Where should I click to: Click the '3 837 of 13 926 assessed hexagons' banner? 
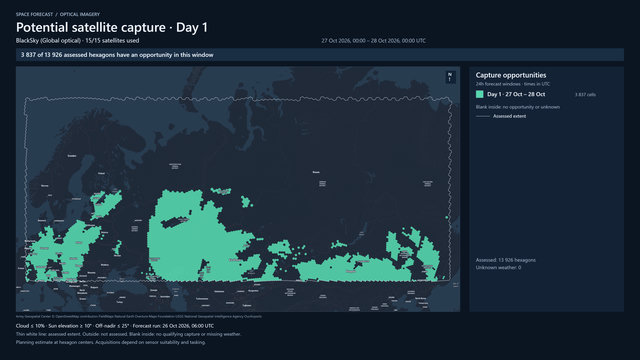(x=320, y=55)
